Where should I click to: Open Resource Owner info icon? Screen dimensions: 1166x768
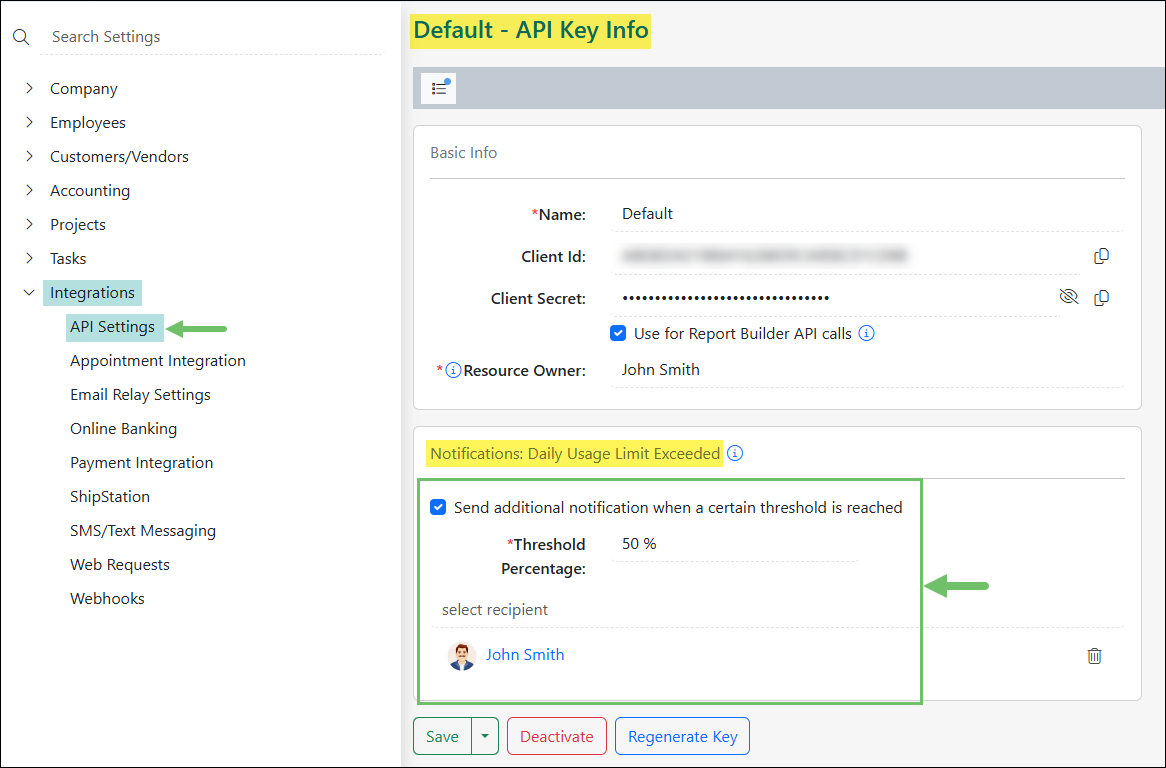453,370
